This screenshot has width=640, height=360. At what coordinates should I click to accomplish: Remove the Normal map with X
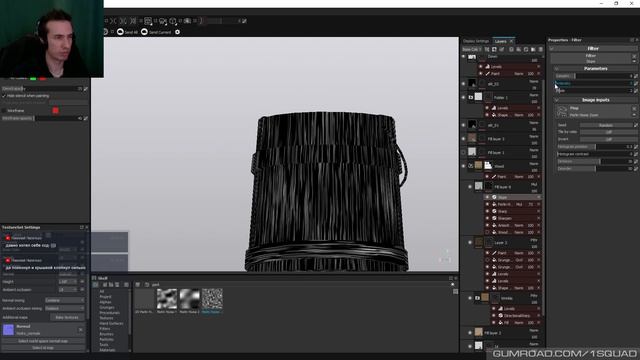pyautogui.click(x=80, y=330)
